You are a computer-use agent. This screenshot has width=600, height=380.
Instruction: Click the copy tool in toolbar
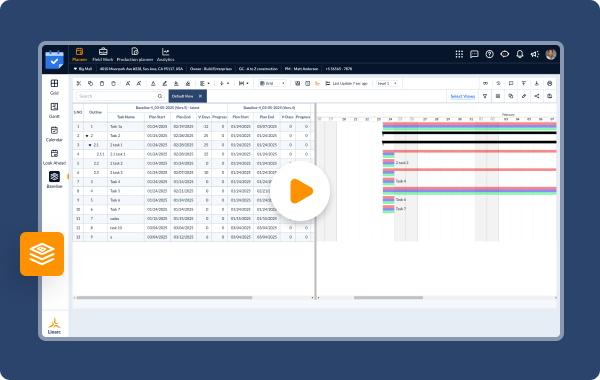tap(90, 83)
